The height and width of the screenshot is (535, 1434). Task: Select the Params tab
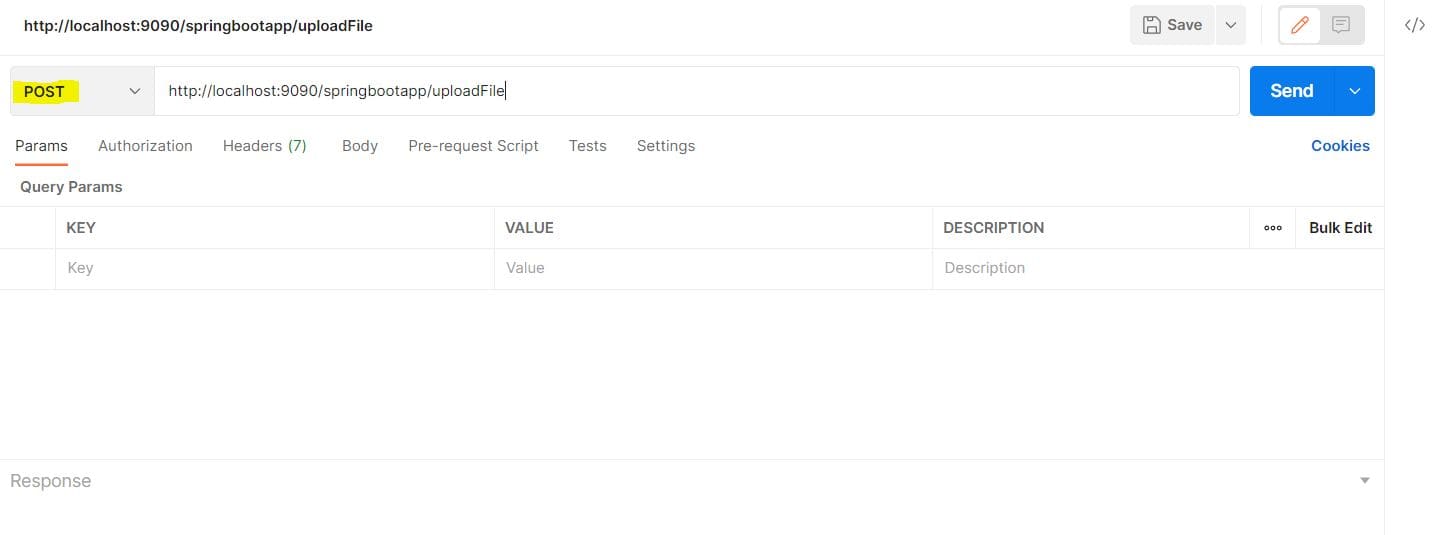point(41,146)
